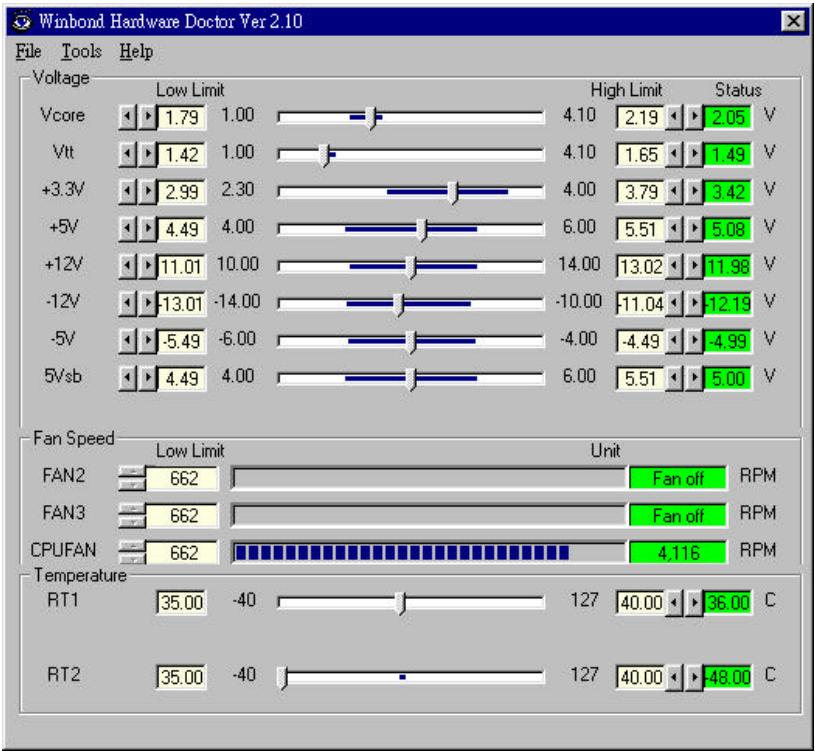
Task: Click the -5V high limit field -4.49
Action: coord(640,341)
